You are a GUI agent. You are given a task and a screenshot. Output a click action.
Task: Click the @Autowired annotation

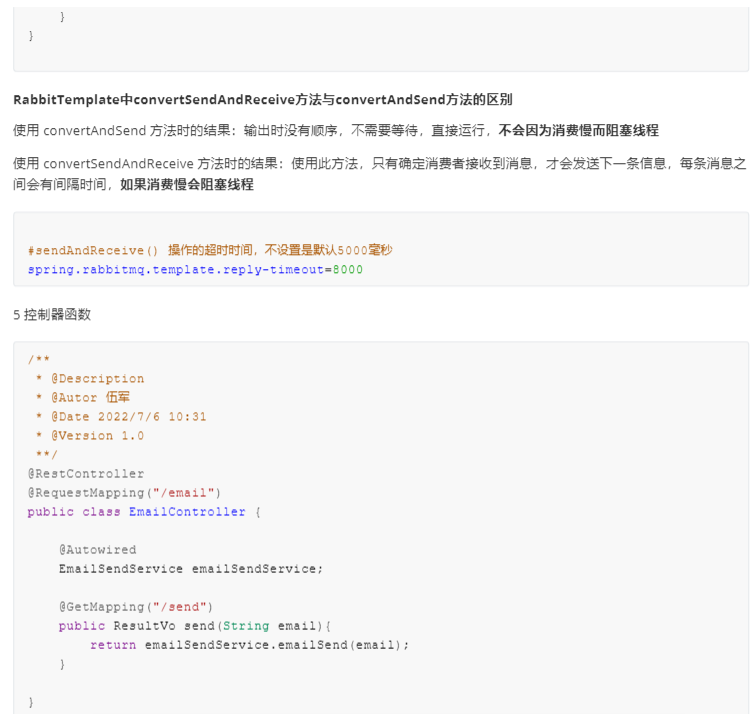tap(97, 550)
